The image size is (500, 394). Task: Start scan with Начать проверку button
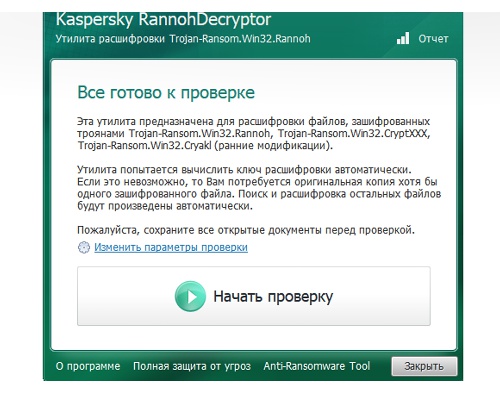tap(254, 296)
